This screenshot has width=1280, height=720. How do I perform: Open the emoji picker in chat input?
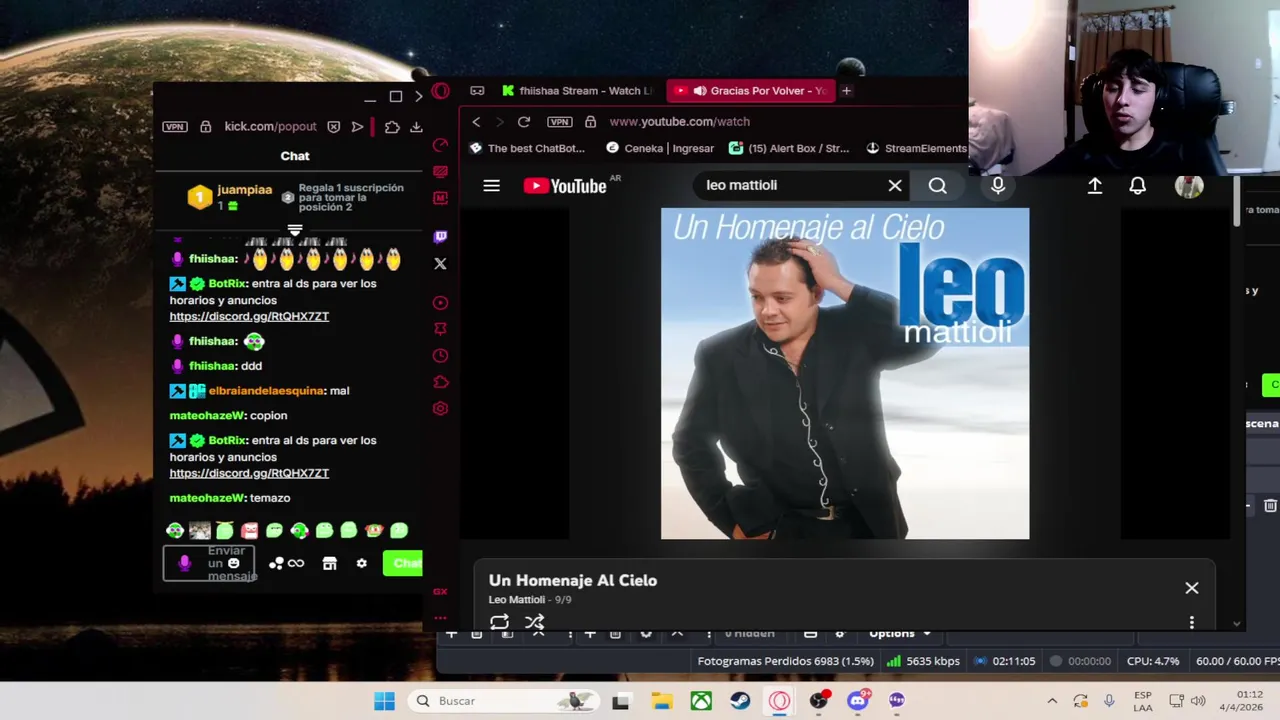[x=234, y=563]
